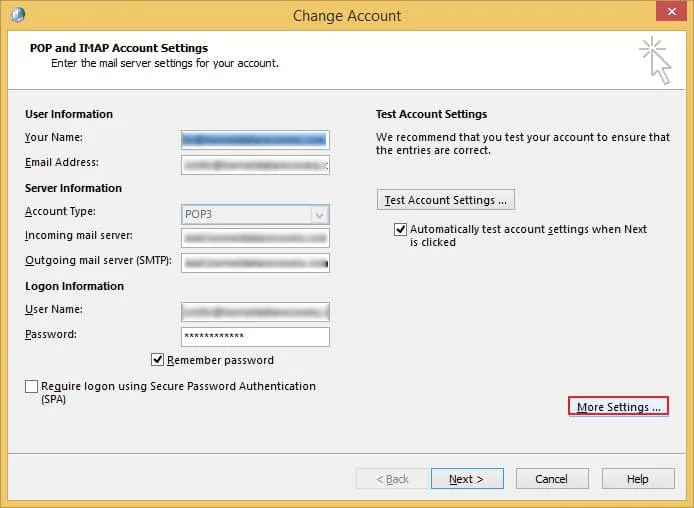Image resolution: width=694 pixels, height=508 pixels.
Task: Close the Change Account dialog
Action: (x=671, y=12)
